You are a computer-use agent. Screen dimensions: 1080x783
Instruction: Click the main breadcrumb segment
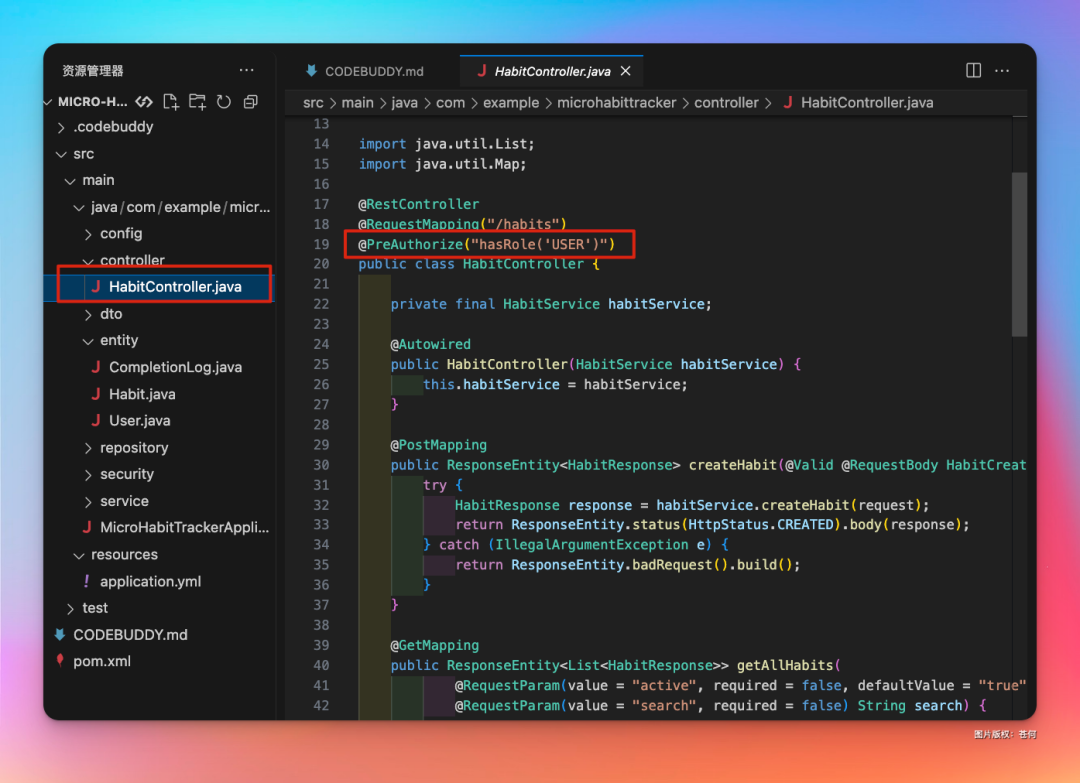[x=357, y=103]
